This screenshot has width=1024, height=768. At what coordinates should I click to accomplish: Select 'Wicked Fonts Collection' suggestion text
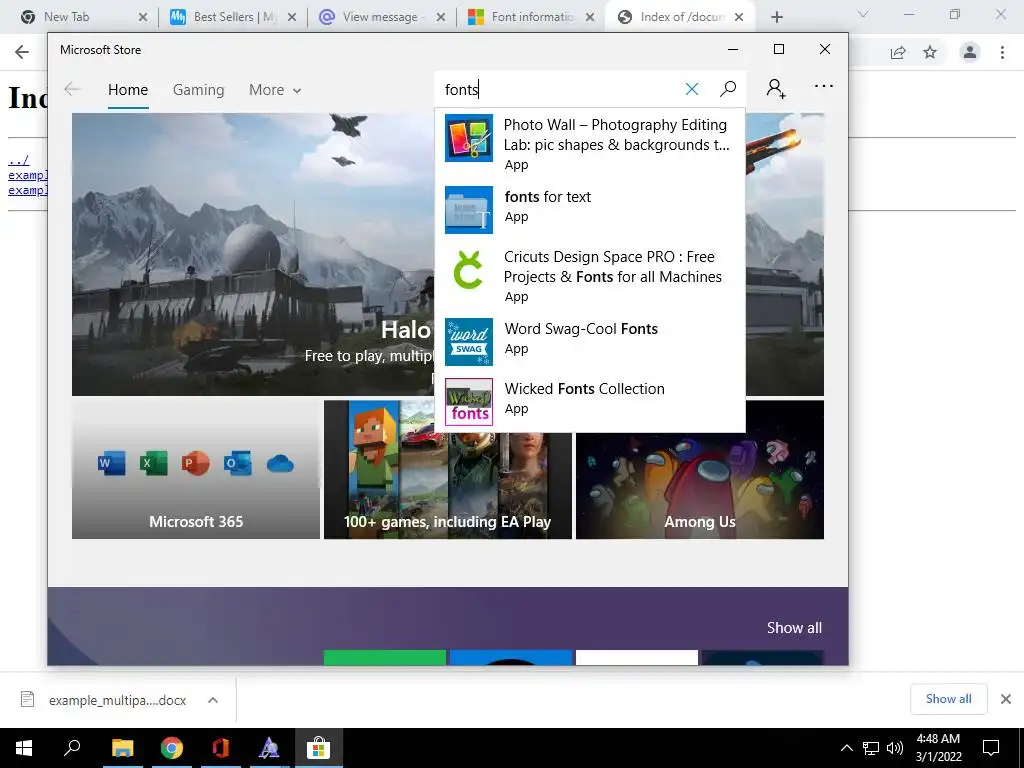(x=584, y=389)
